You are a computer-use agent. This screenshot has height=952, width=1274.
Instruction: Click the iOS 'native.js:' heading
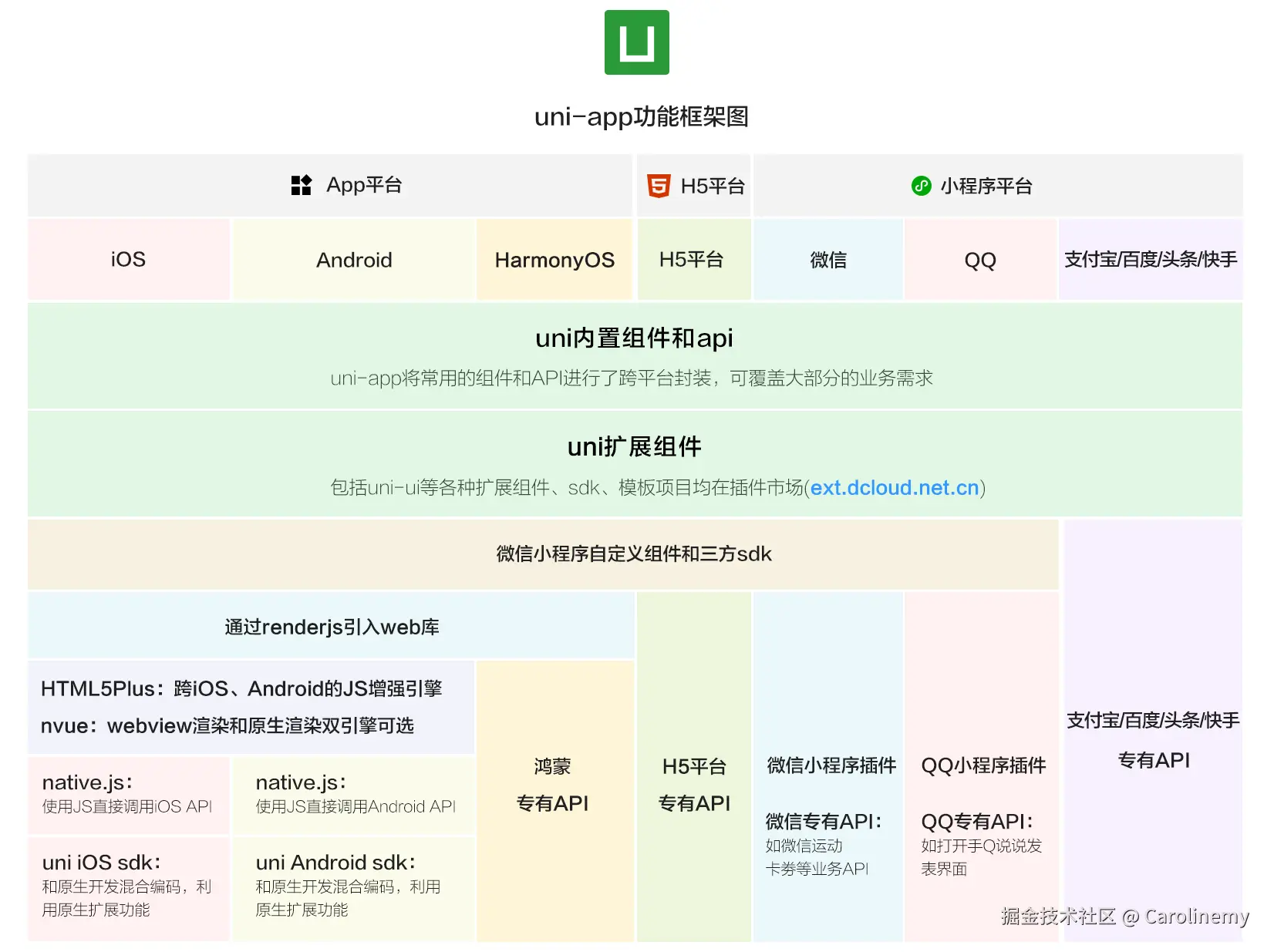[x=87, y=782]
